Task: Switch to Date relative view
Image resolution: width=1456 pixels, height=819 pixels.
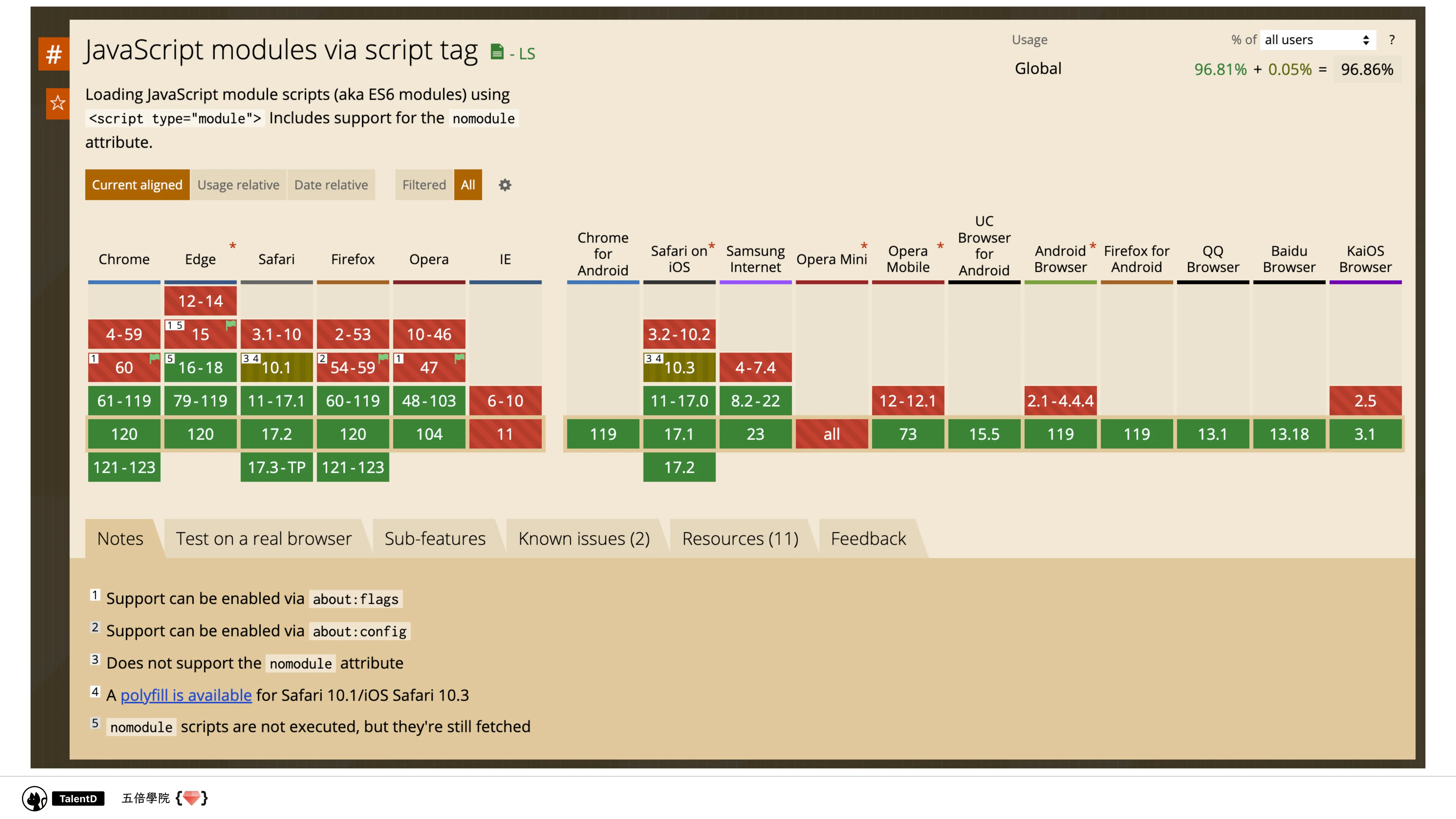Action: coord(331,185)
